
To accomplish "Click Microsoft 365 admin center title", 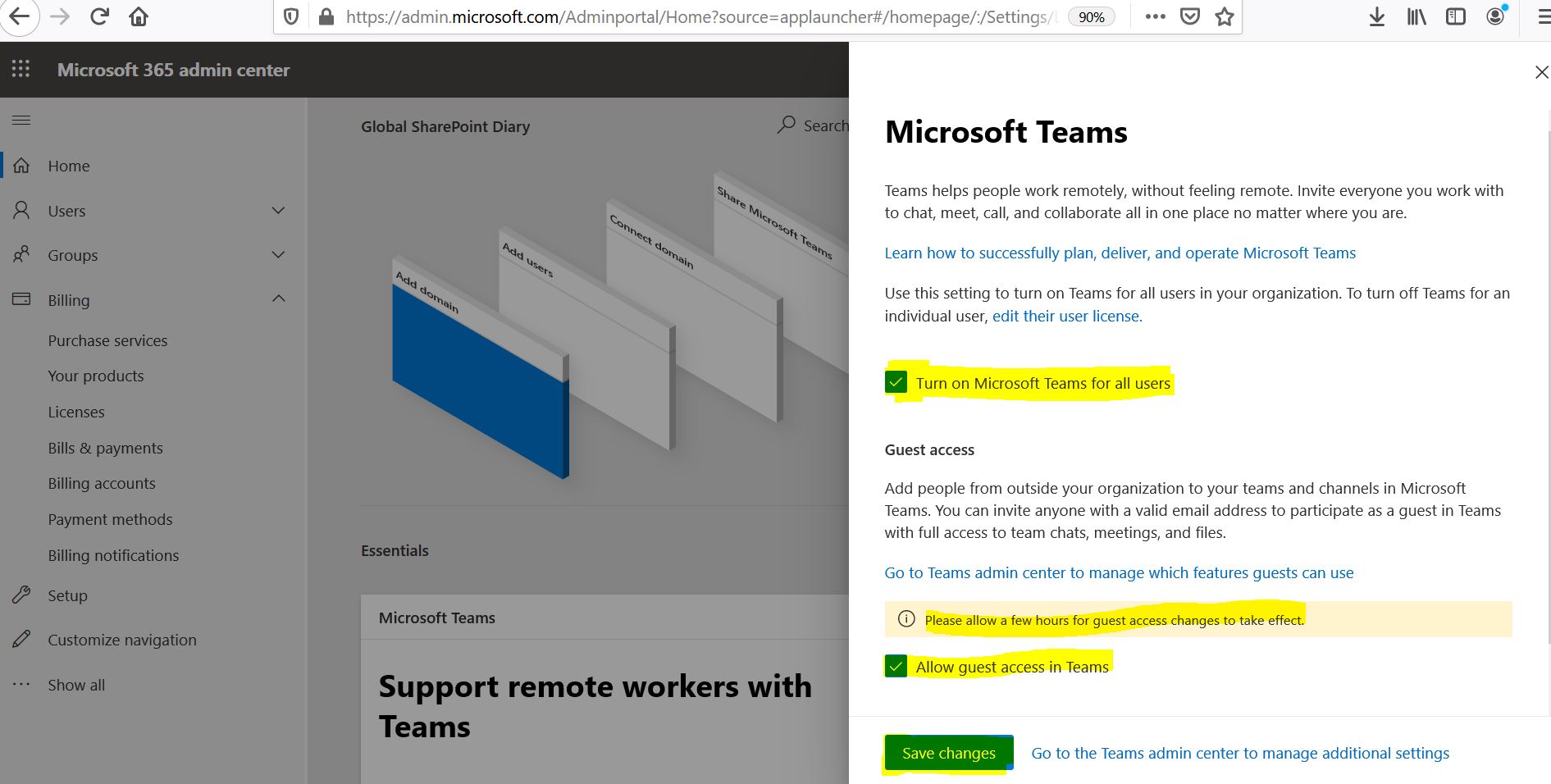I will pyautogui.click(x=173, y=70).
